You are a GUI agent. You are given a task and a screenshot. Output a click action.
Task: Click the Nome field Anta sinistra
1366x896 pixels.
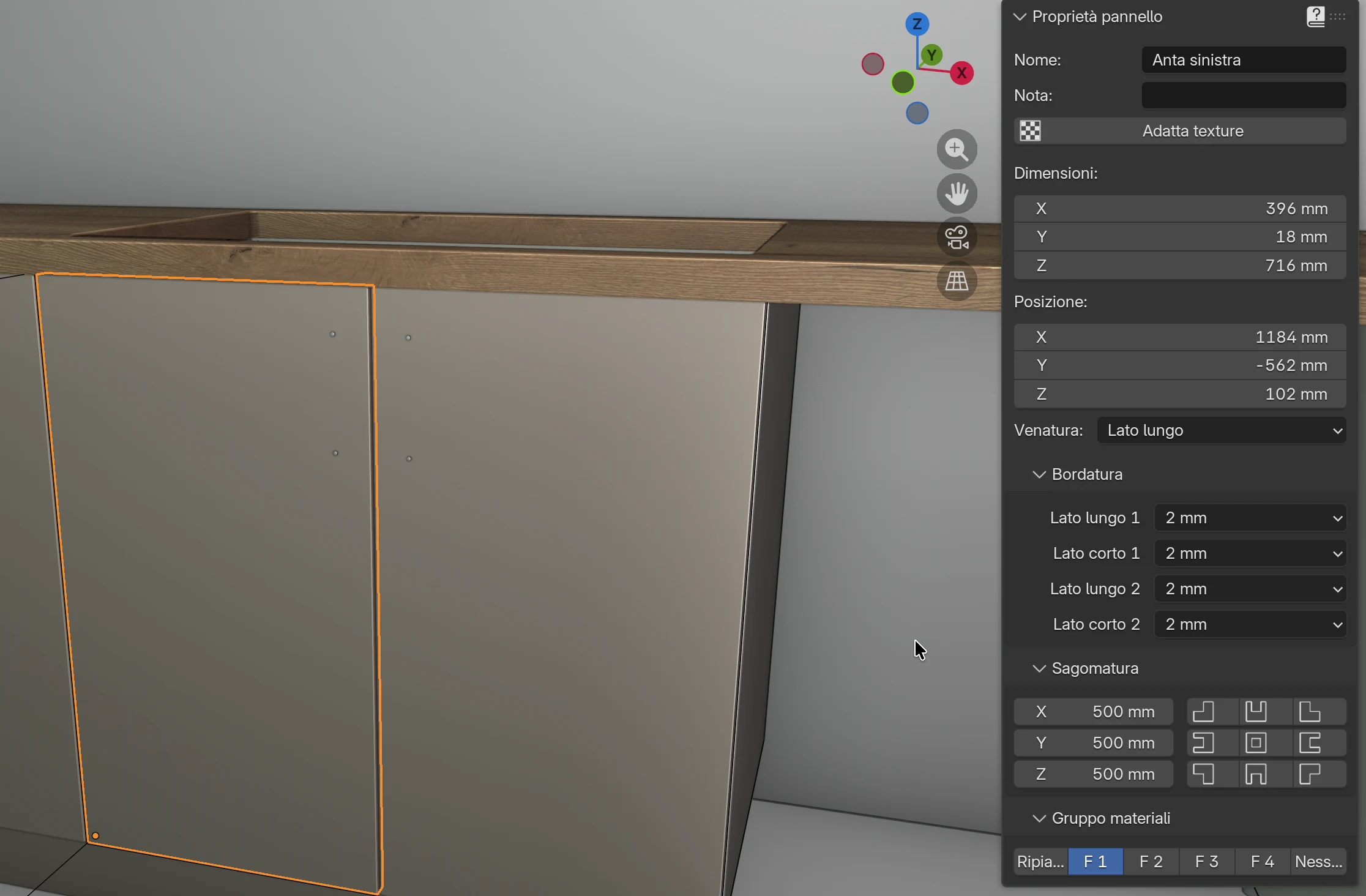[1244, 60]
